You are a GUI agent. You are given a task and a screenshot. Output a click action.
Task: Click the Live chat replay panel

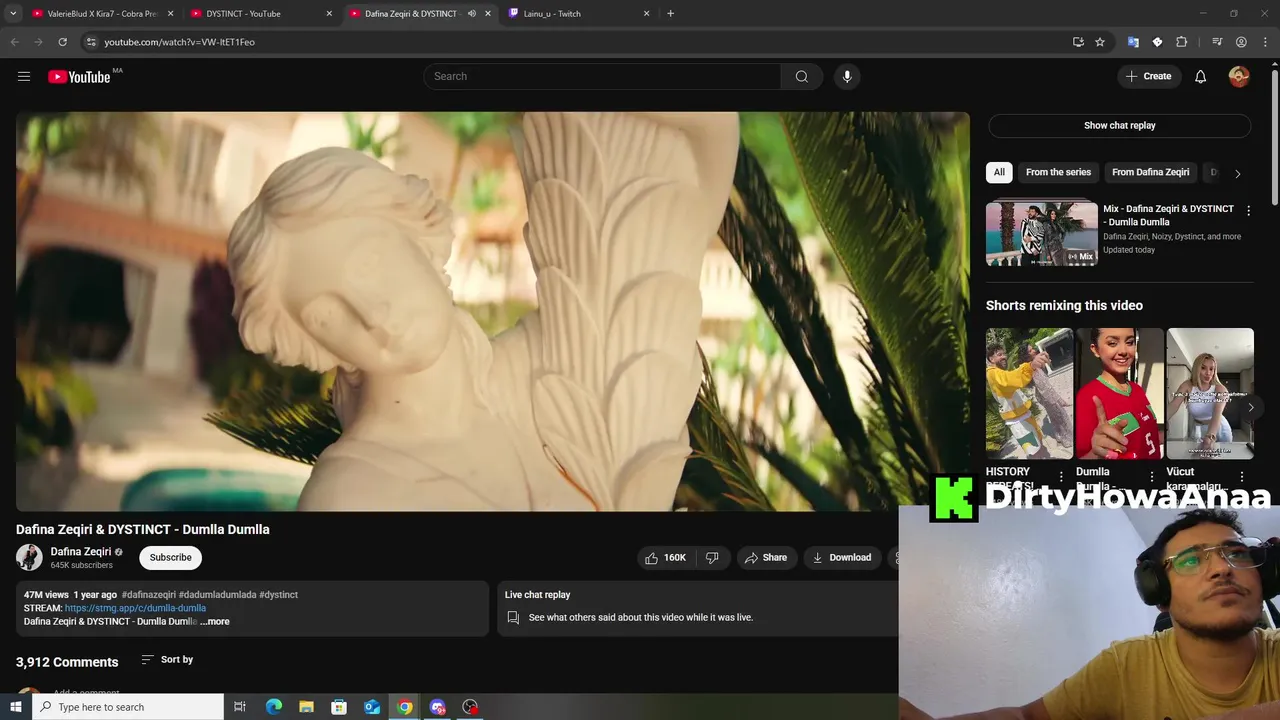pyautogui.click(x=697, y=608)
